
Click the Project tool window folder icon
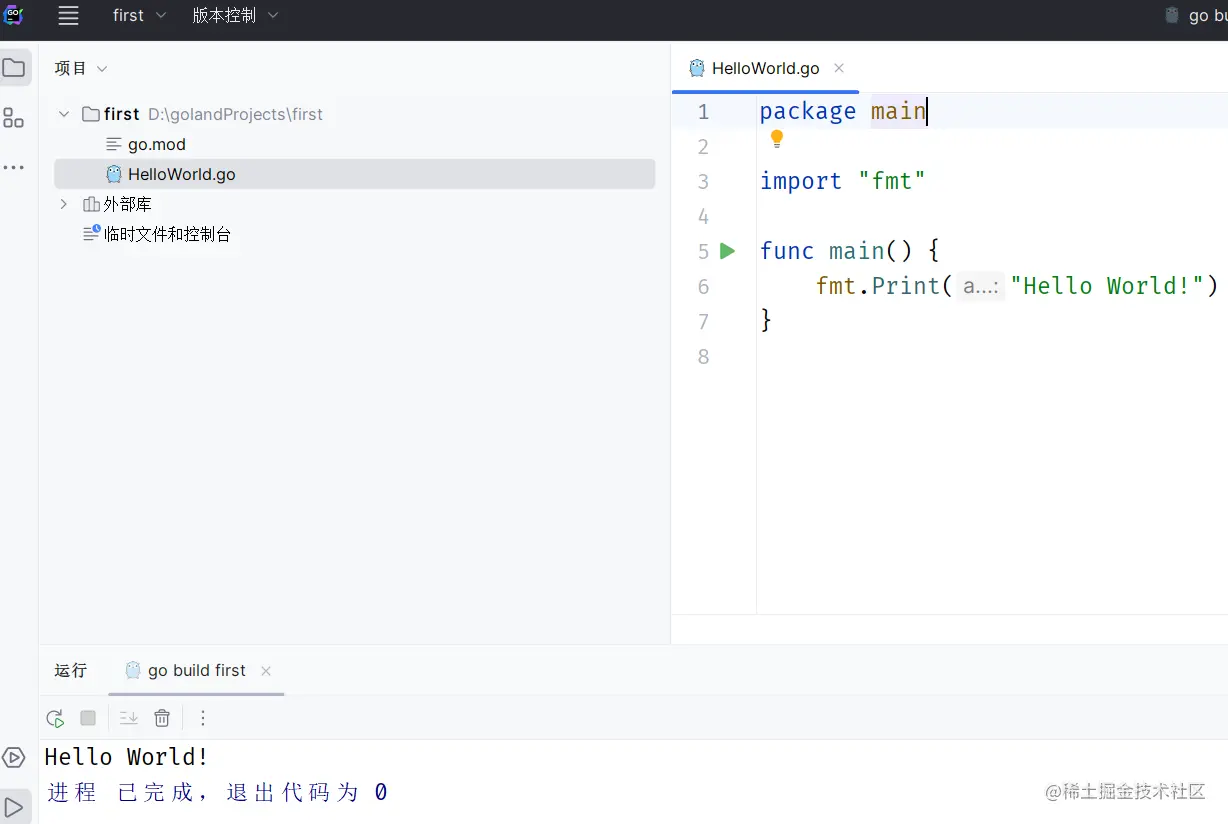tap(14, 68)
